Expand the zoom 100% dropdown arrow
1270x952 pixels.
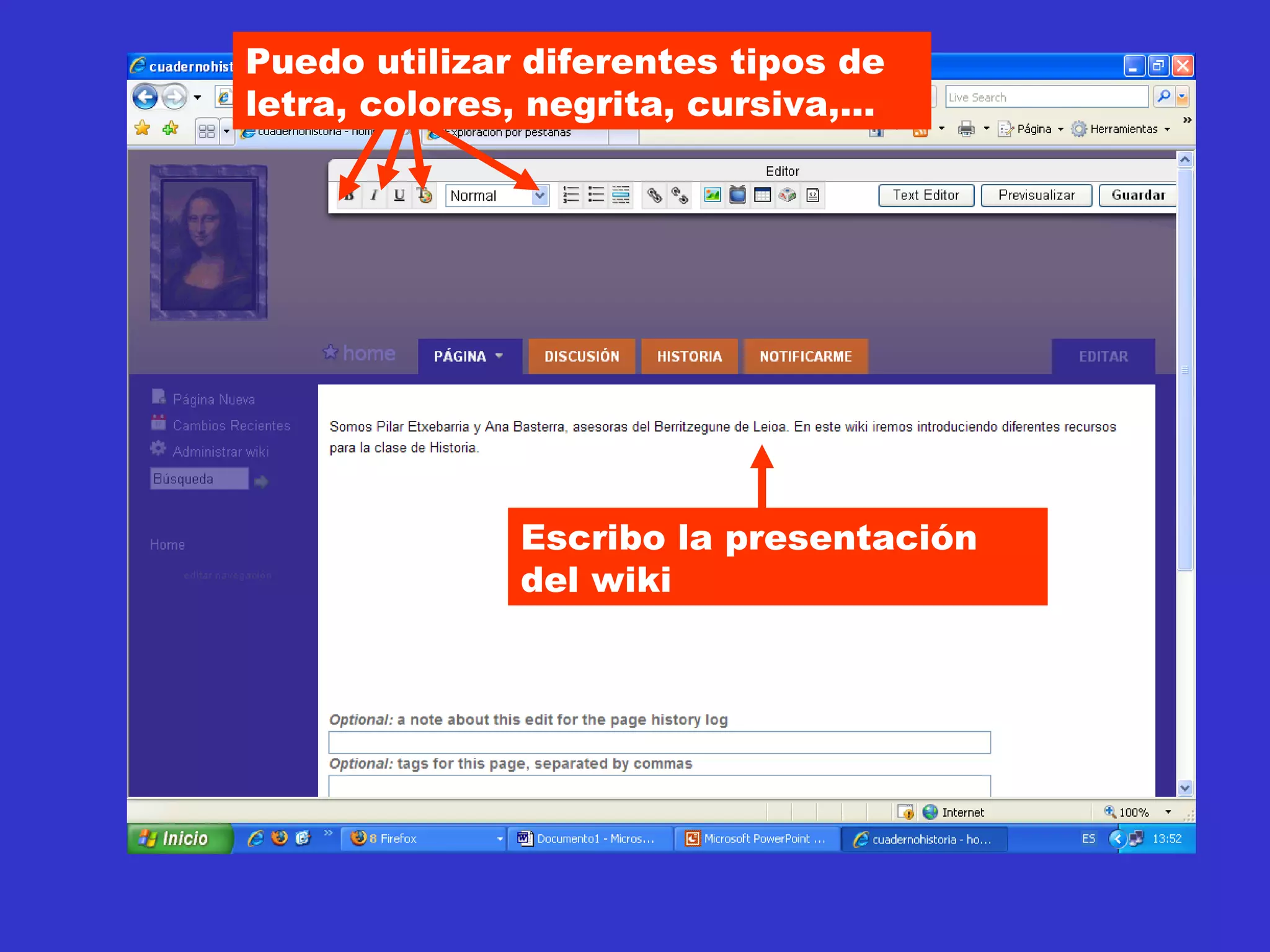[x=1168, y=812]
